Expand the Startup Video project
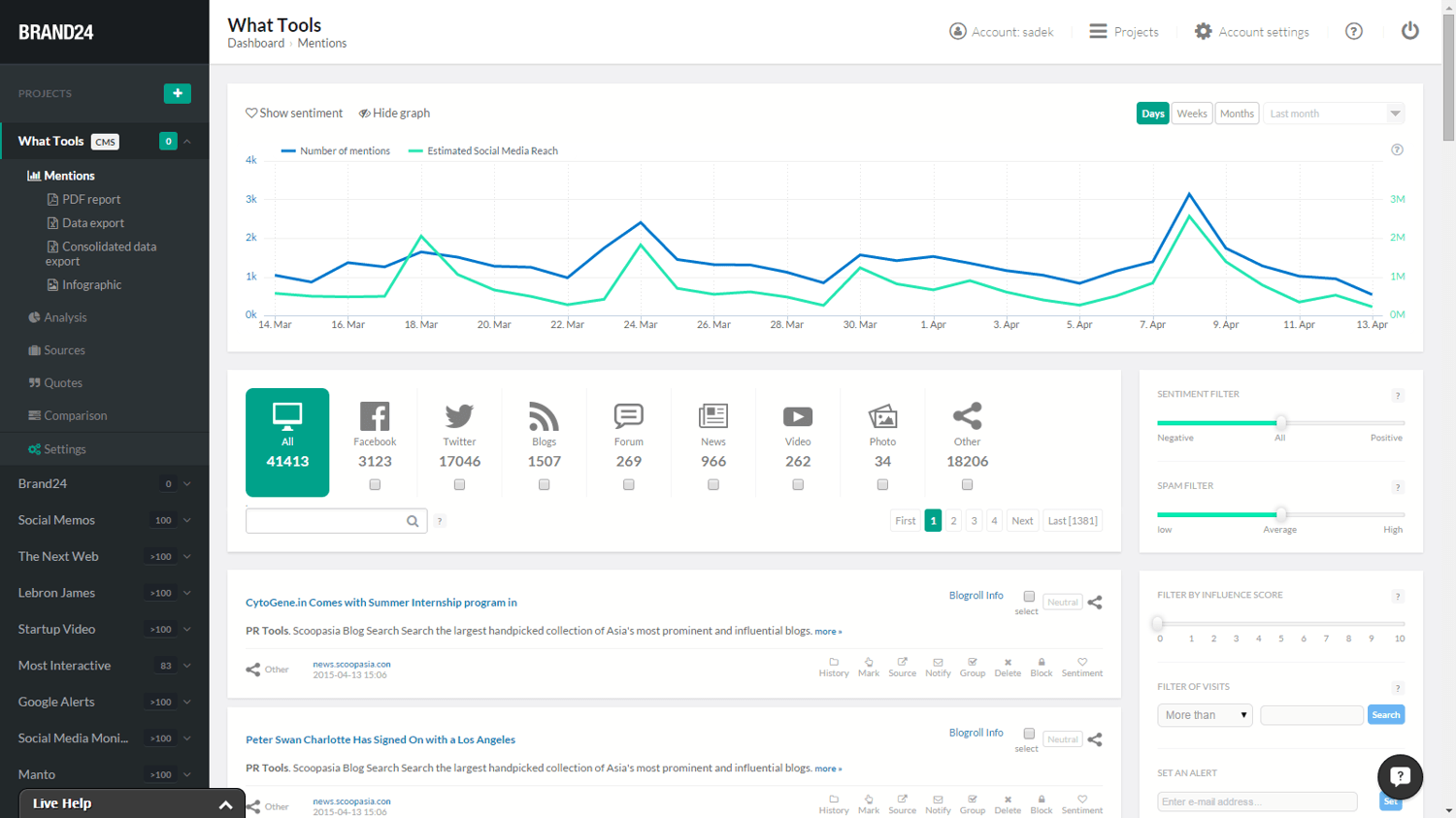Screen dimensions: 1456x818 click(187, 629)
